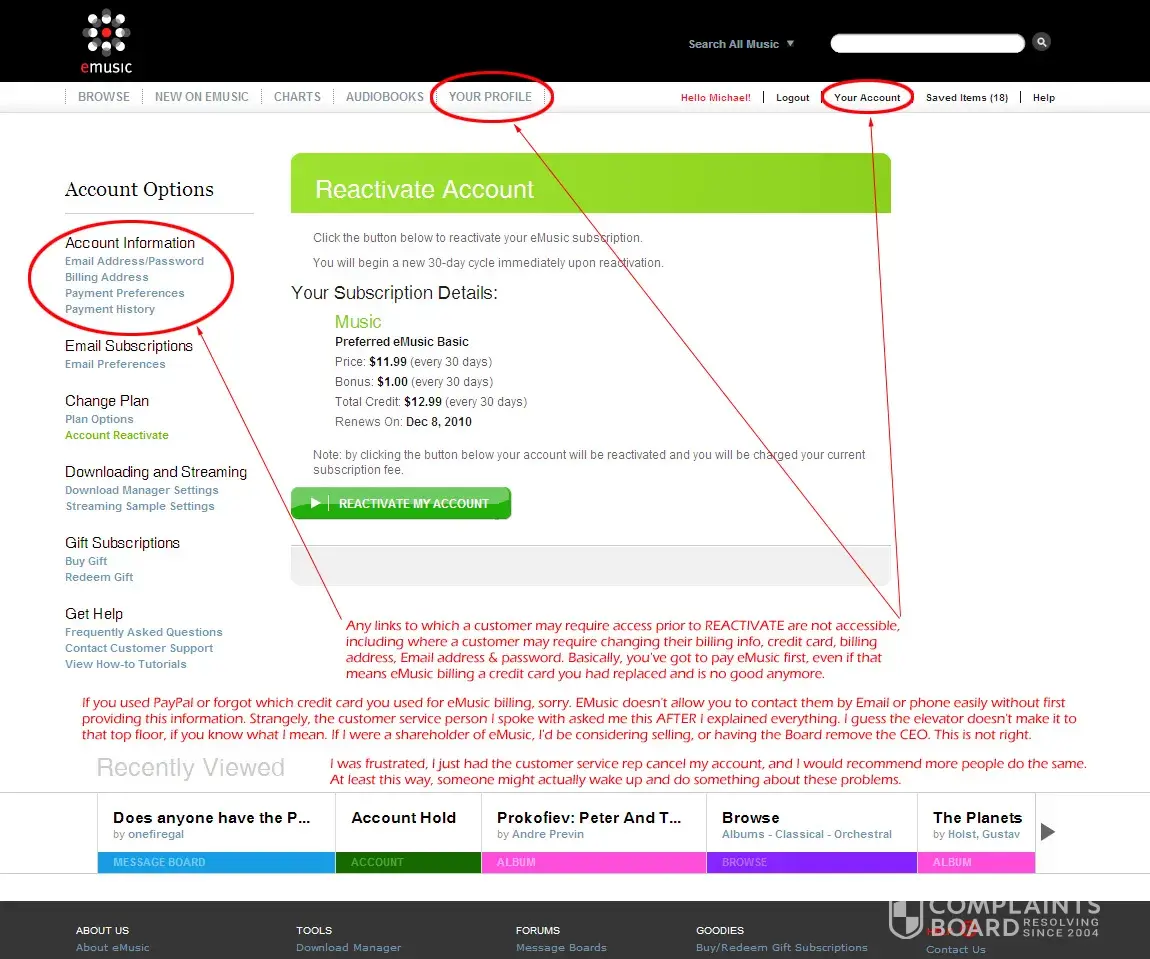Screen dimensions: 1150x959
Task: Click Preferred eMusic Basic text
Action: click(402, 342)
